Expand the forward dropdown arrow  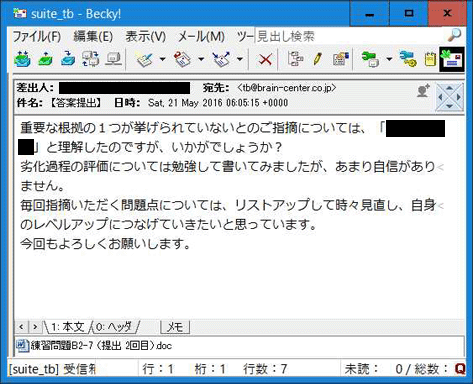240,59
